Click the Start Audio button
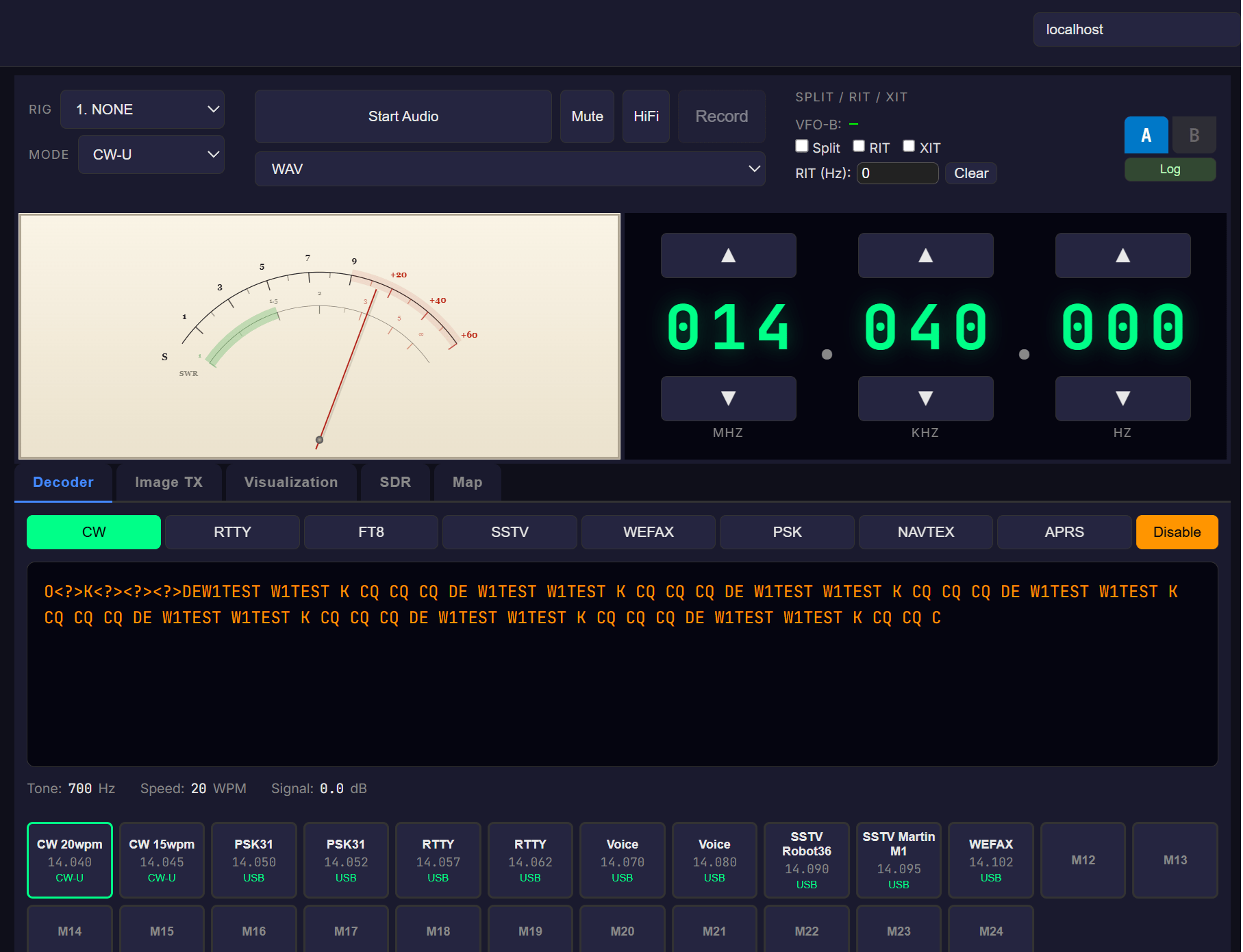The width and height of the screenshot is (1243, 952). 403,116
